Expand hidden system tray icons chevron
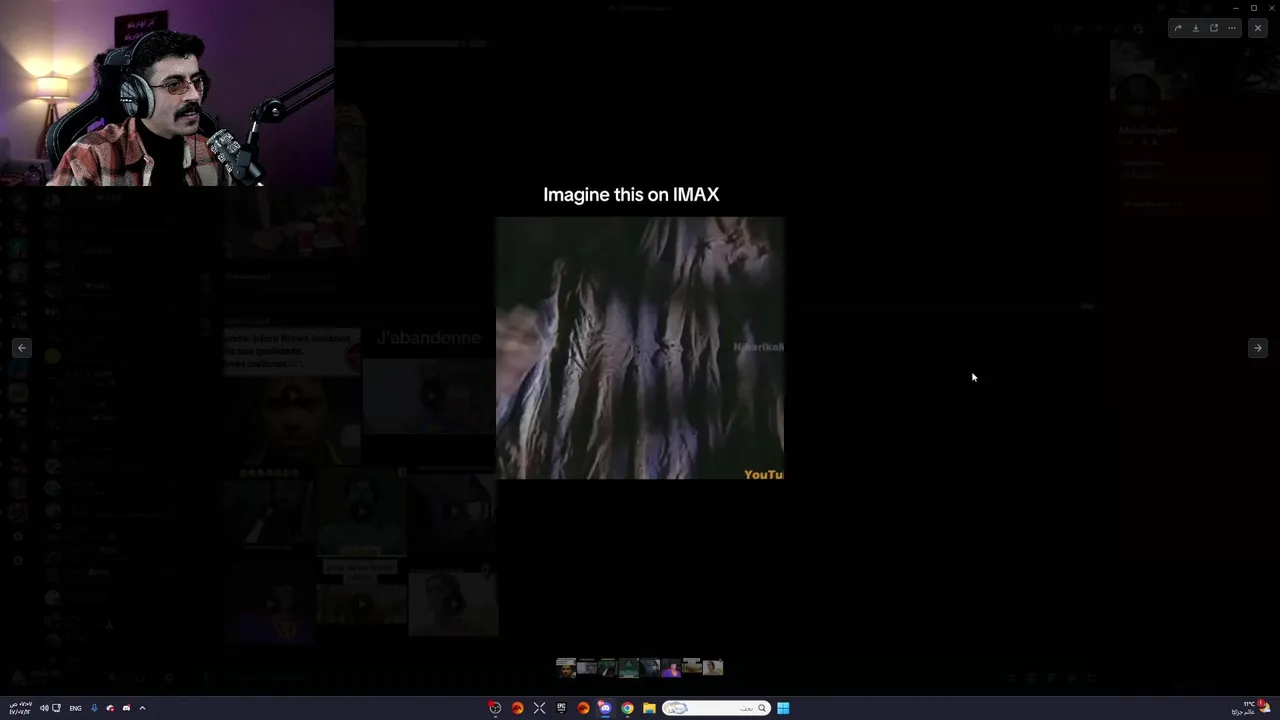Screen dimensions: 1280x720 point(142,708)
